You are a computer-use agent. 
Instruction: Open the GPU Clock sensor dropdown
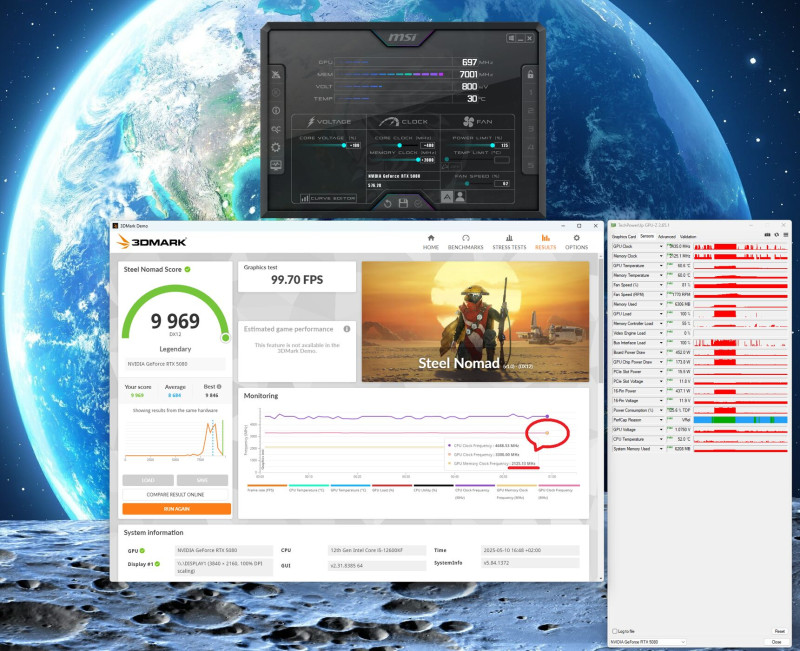[661, 246]
